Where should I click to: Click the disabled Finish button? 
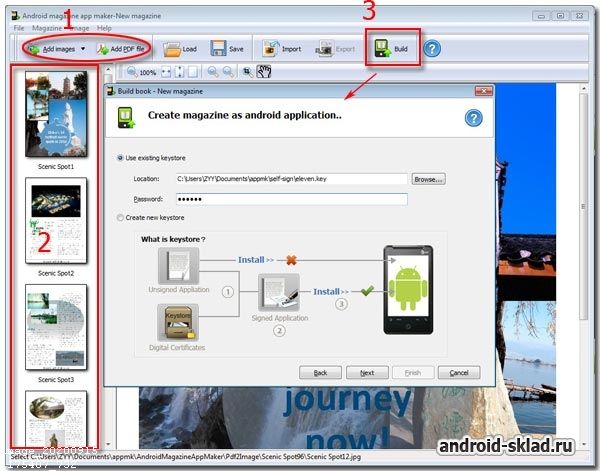[x=413, y=373]
